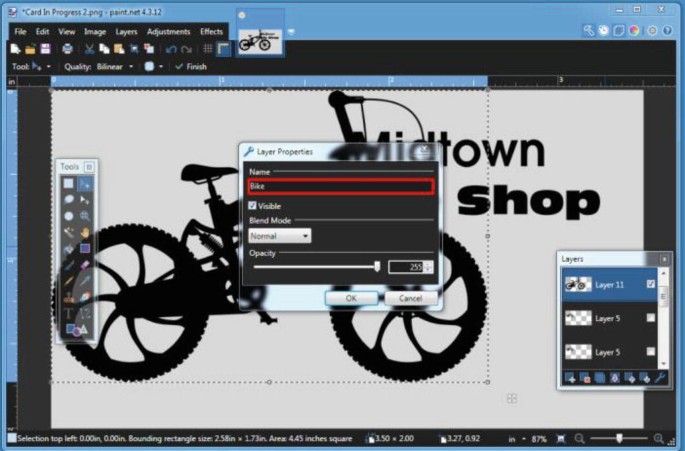Open the Blend Mode Normal dropdown
The image size is (685, 451).
280,236
